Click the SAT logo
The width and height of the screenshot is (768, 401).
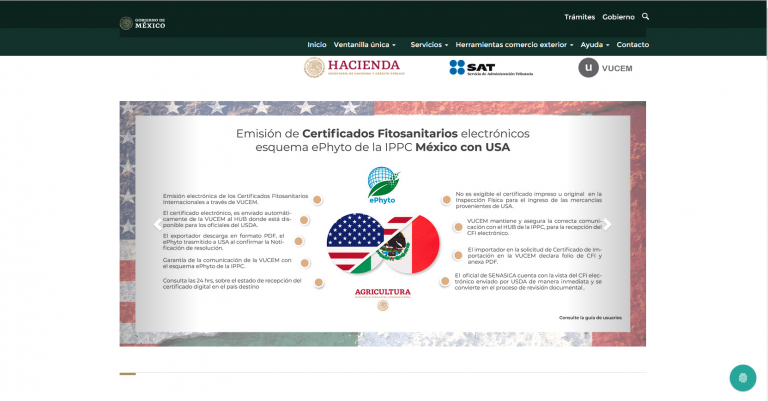[x=491, y=68]
